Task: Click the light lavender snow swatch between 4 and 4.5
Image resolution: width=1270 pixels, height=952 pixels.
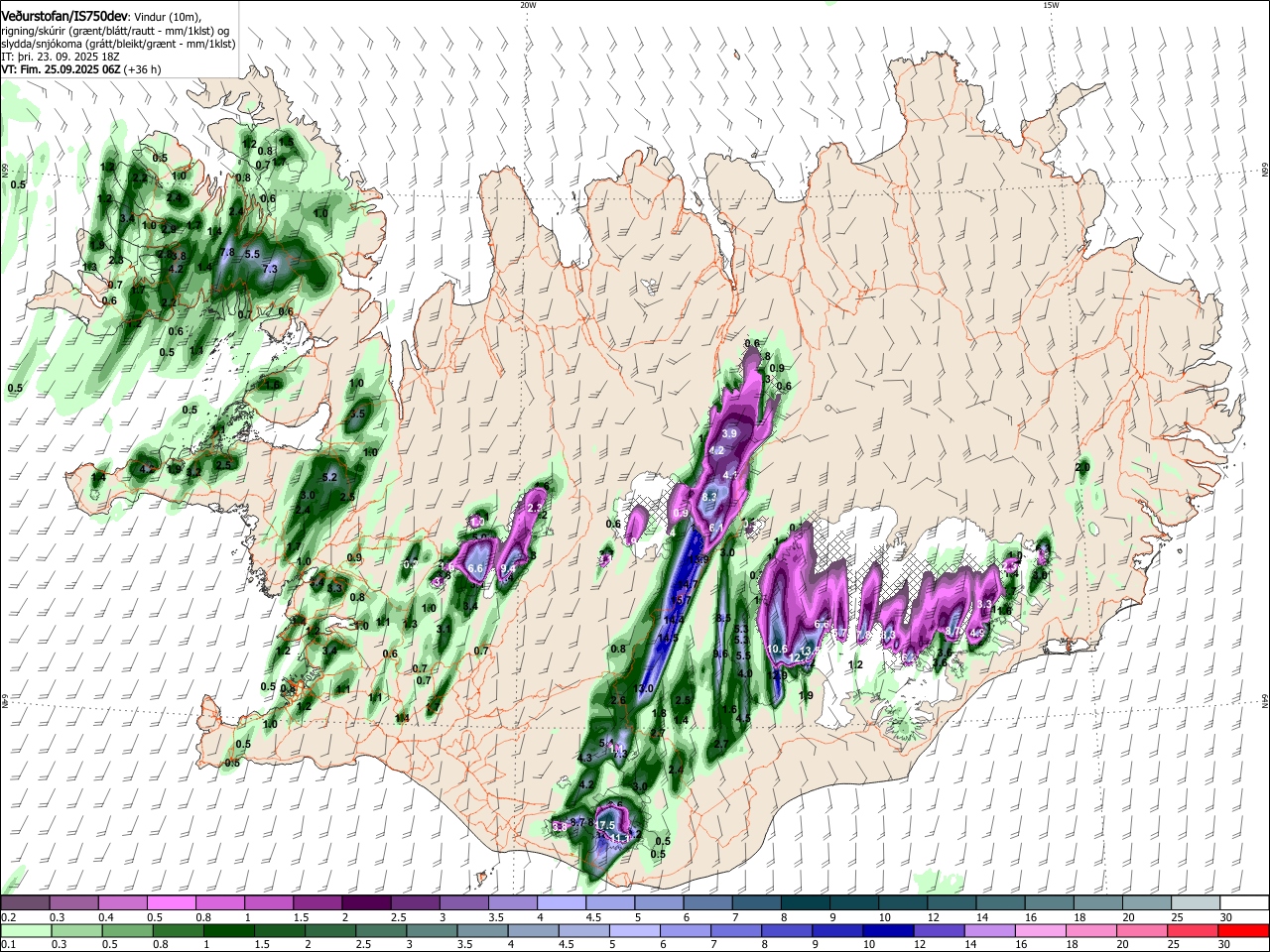Action: click(x=561, y=903)
